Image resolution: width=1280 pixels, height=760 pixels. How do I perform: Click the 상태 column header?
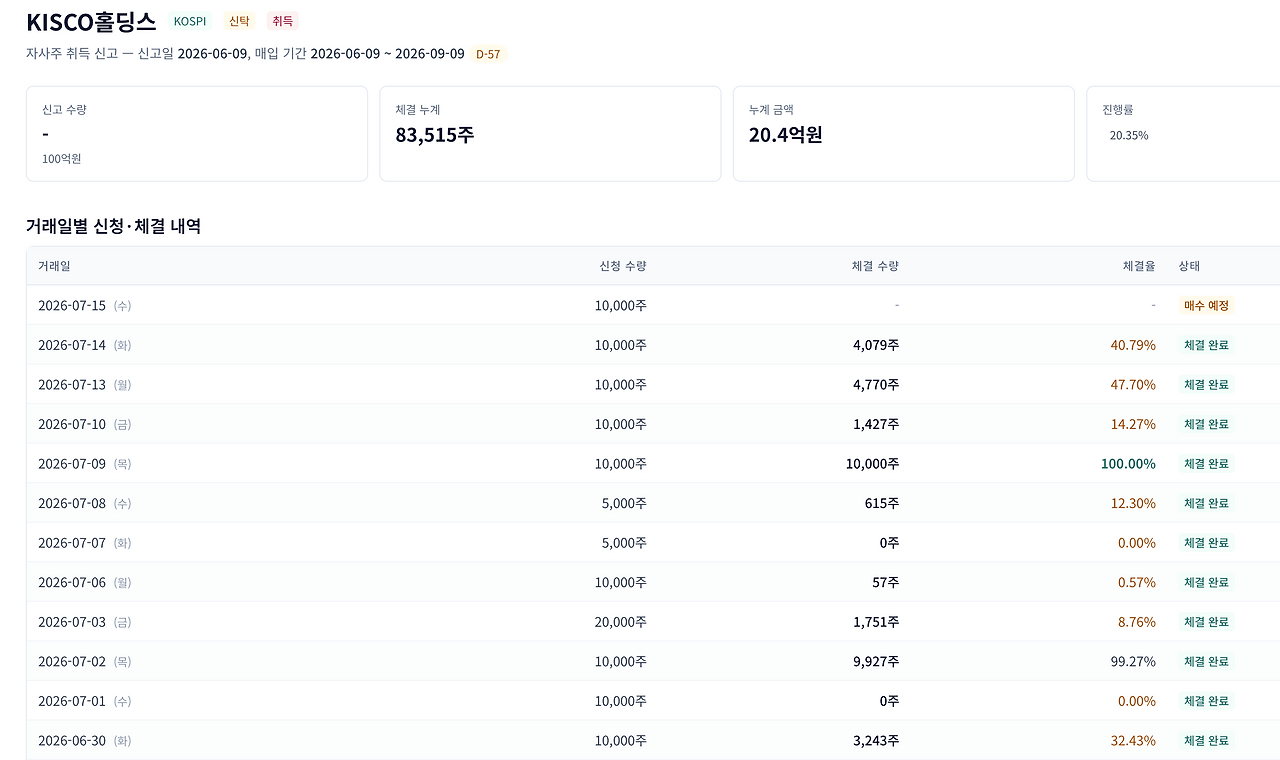(1189, 266)
